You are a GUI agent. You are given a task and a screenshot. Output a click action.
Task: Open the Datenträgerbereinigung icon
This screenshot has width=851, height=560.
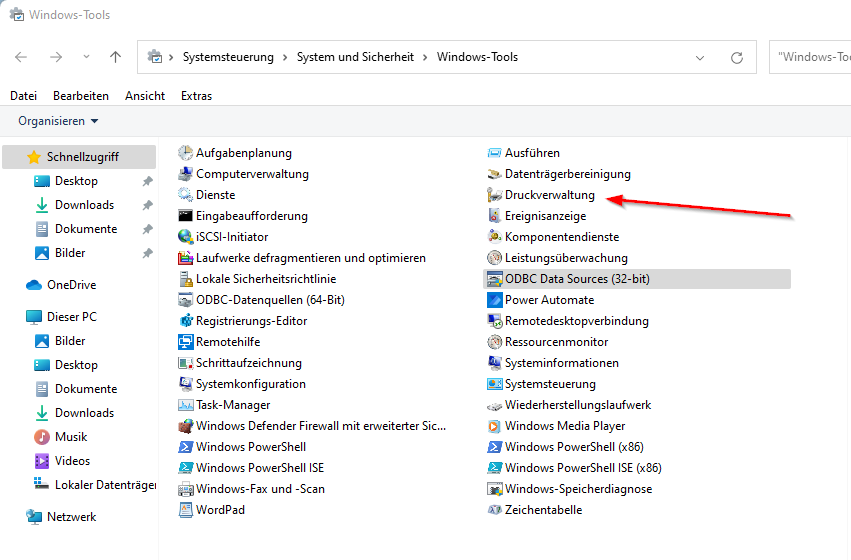[494, 174]
